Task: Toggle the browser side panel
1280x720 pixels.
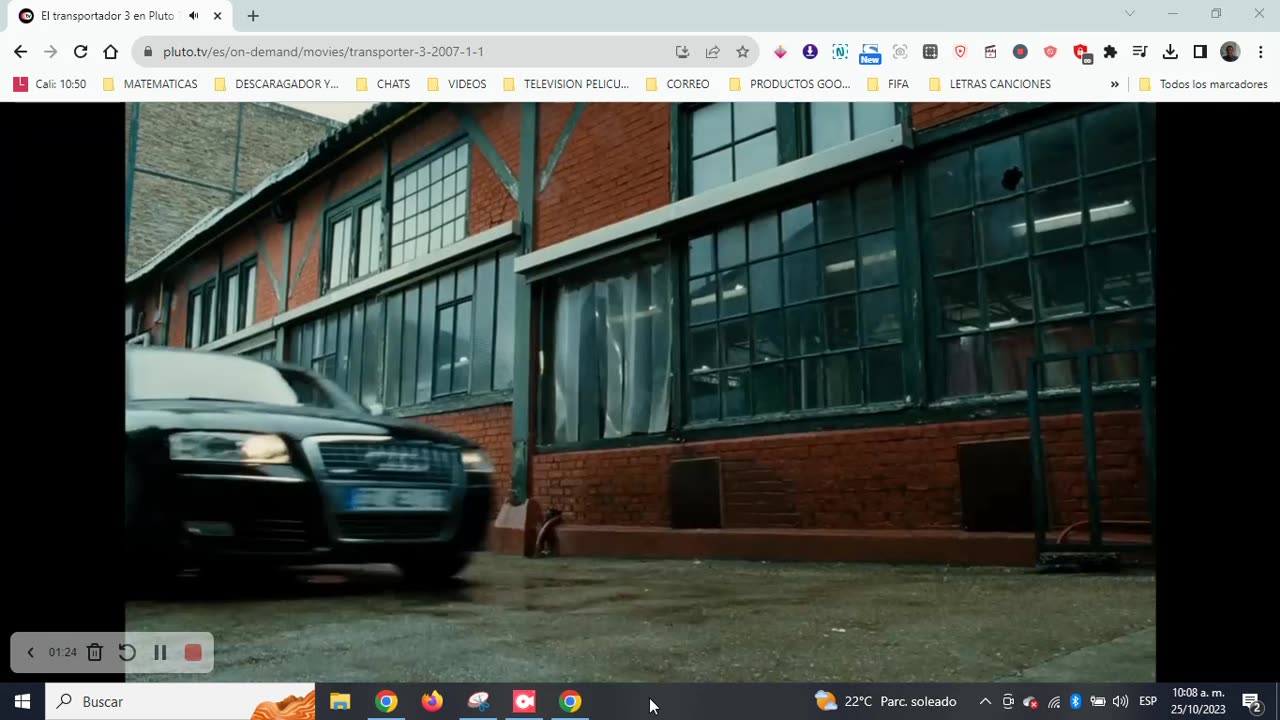Action: (1200, 52)
